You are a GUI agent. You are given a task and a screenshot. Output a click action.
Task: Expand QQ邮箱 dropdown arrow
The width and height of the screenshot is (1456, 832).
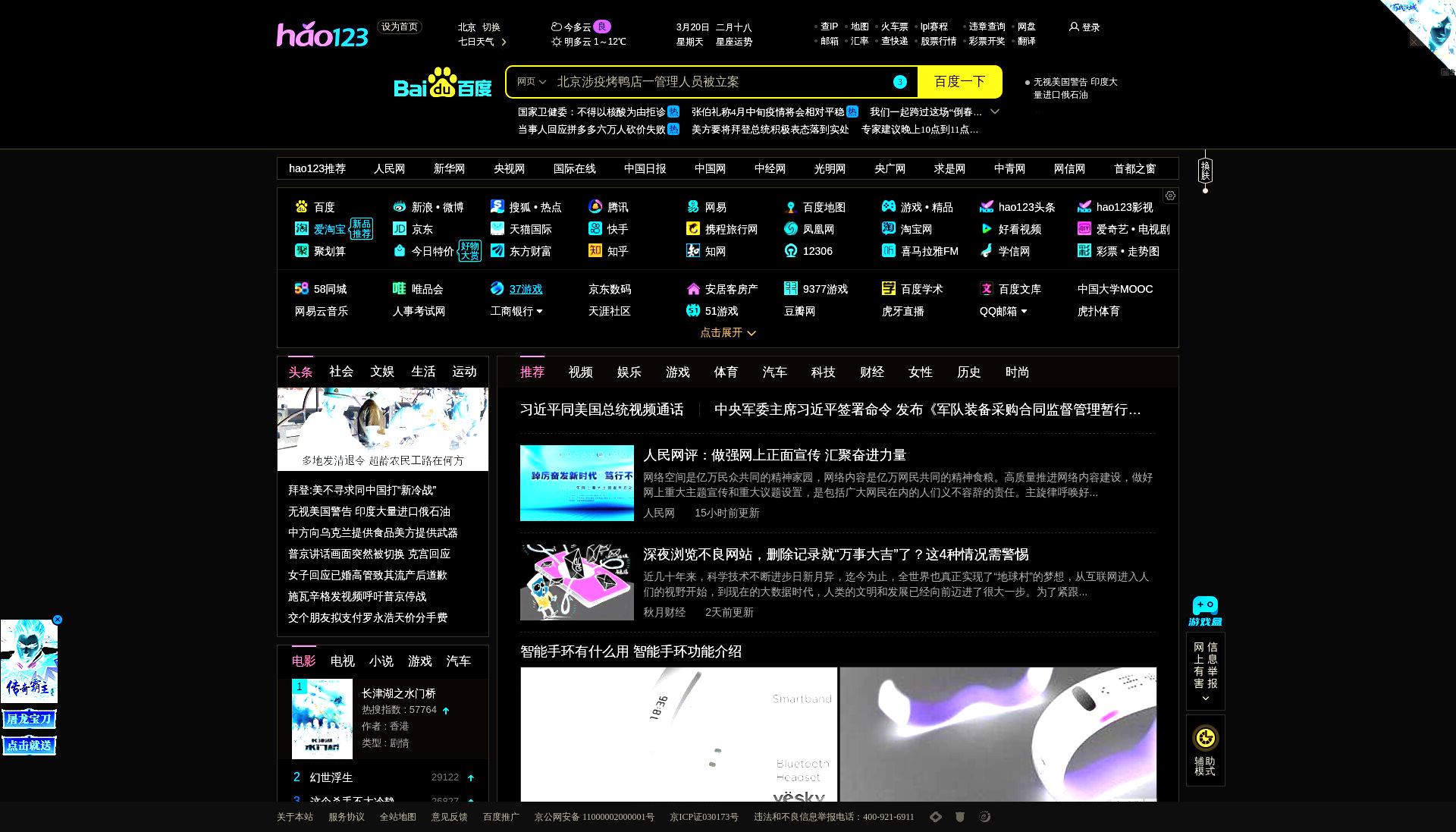click(1024, 311)
